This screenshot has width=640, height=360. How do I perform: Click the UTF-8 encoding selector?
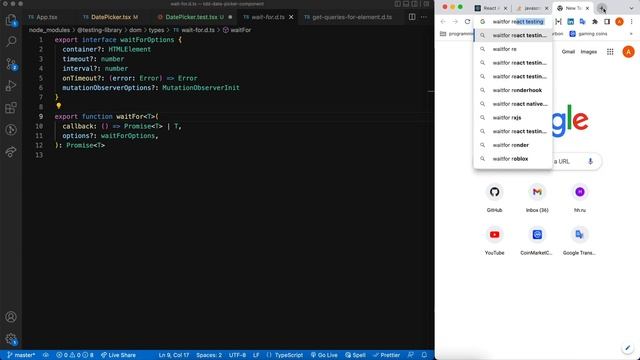tap(237, 355)
